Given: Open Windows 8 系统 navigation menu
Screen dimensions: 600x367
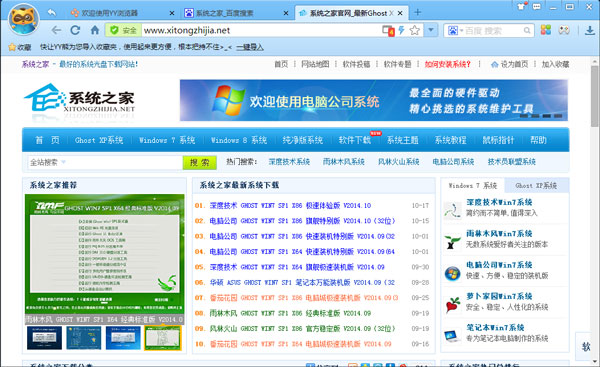Looking at the screenshot, I should (x=239, y=140).
